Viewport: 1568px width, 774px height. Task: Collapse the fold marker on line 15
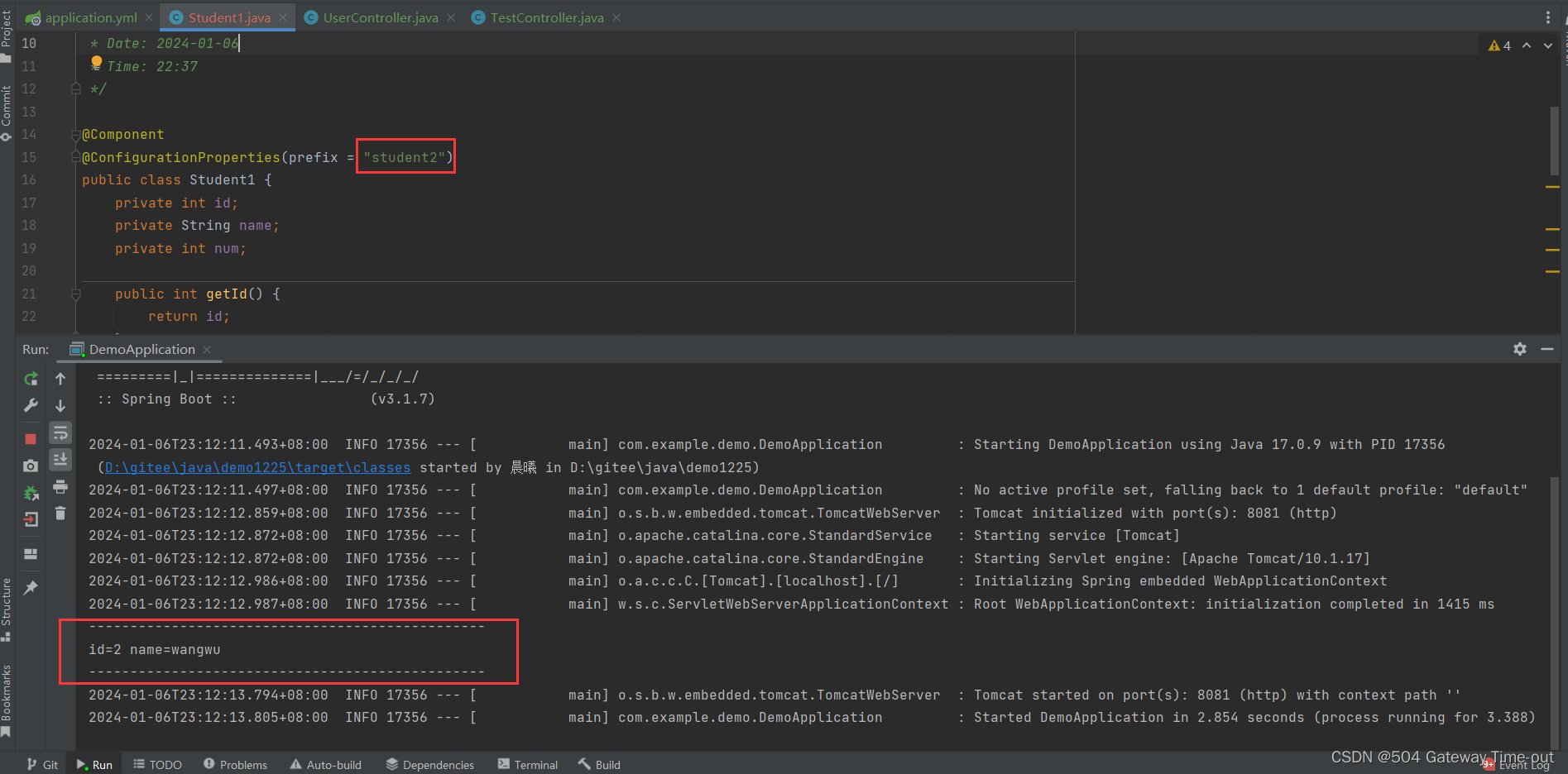click(x=76, y=157)
